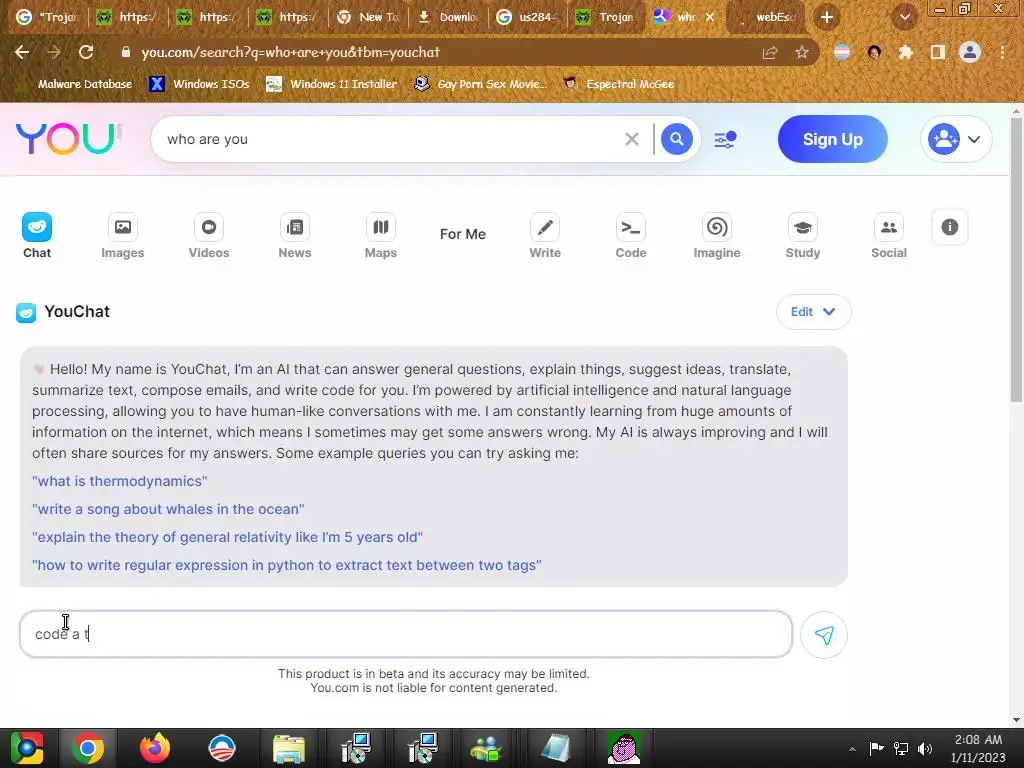Click the "who are you" search field
Viewport: 1024px width, 768px height.
pos(392,139)
